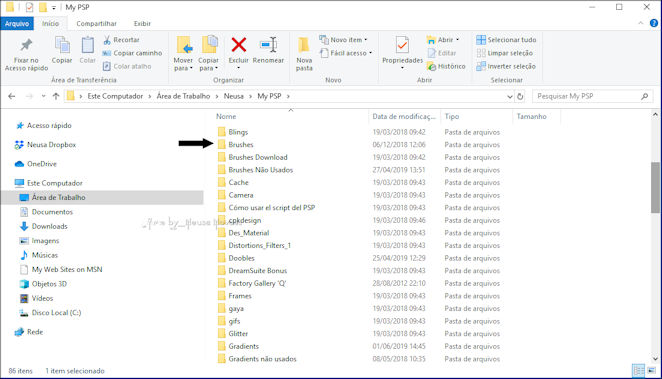Switch to details view icon in status bar
The height and width of the screenshot is (379, 662).
[x=638, y=371]
